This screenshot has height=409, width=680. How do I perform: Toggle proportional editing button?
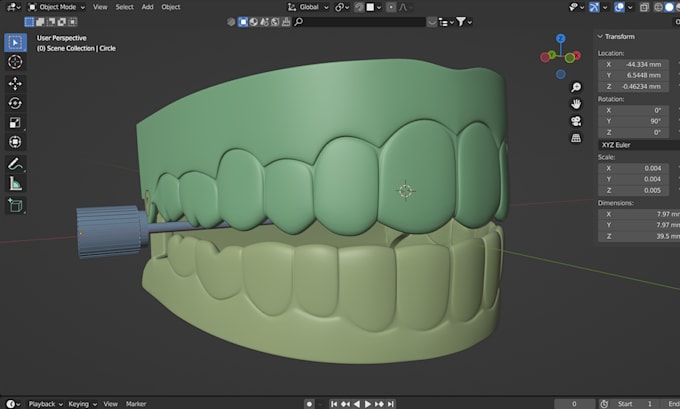pos(391,7)
